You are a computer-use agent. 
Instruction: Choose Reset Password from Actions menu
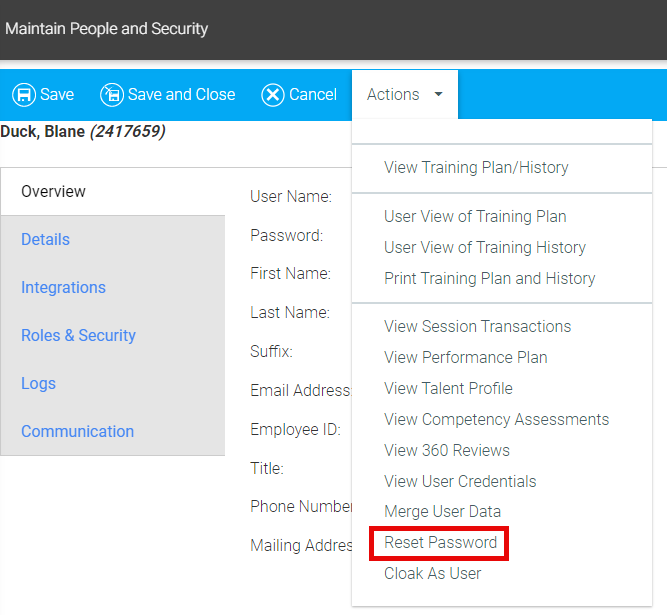[x=440, y=542]
